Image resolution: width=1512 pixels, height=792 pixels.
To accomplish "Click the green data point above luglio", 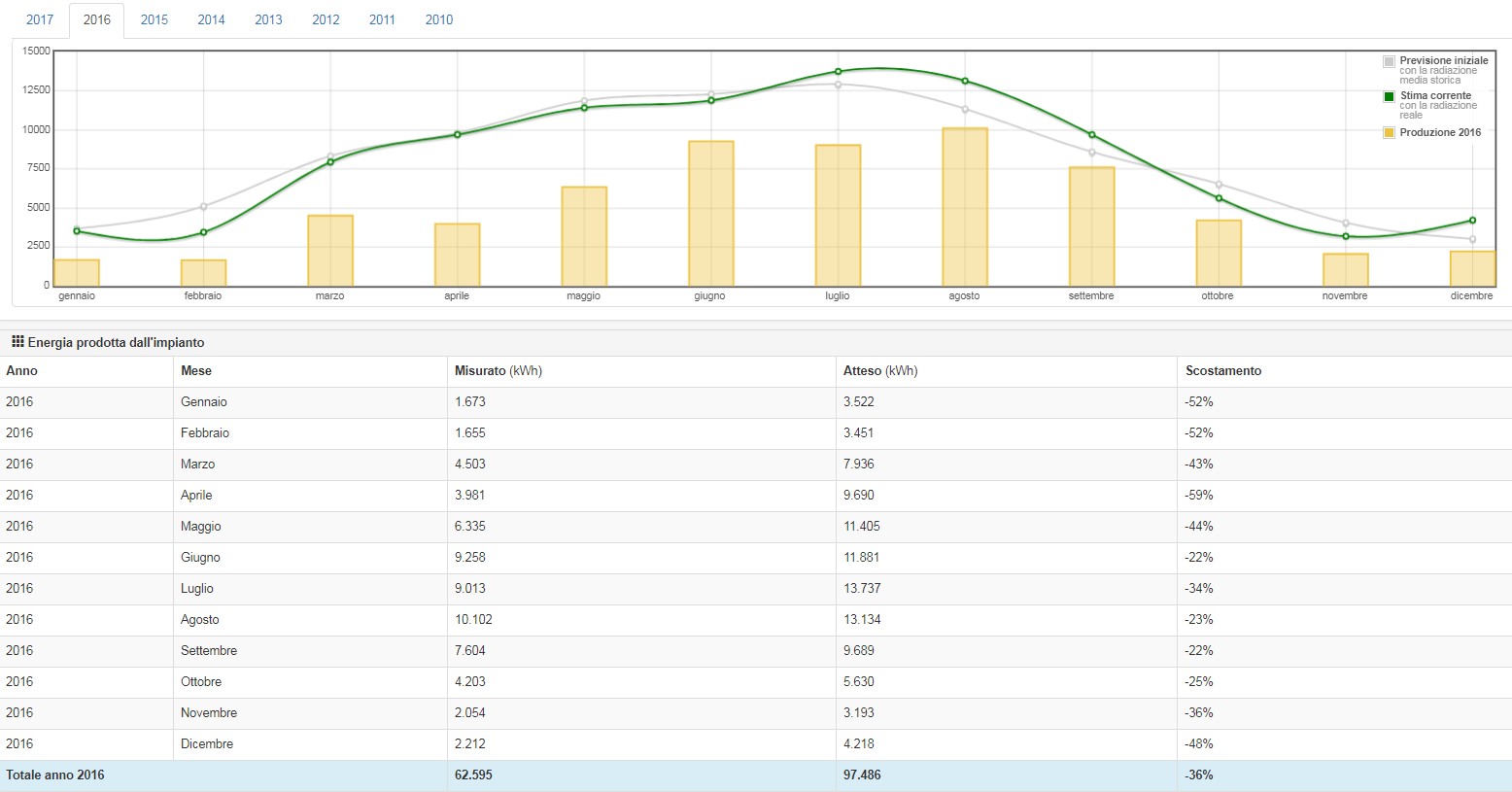I will [x=839, y=71].
